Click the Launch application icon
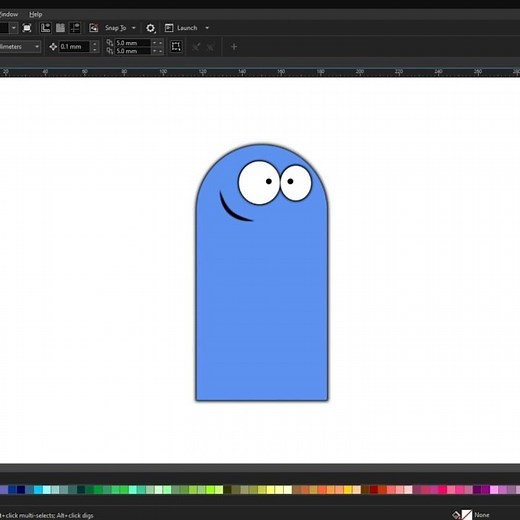The width and height of the screenshot is (520, 520). [169, 28]
